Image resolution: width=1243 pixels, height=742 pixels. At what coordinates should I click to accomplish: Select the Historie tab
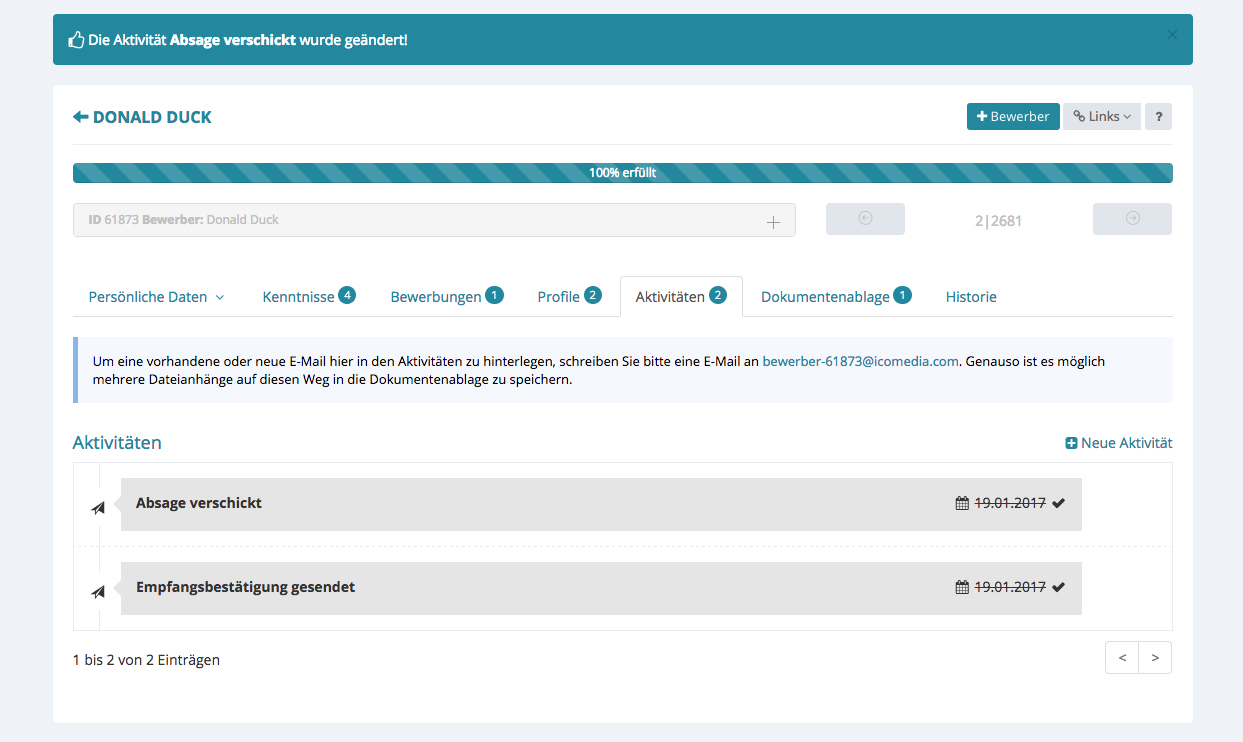click(971, 297)
